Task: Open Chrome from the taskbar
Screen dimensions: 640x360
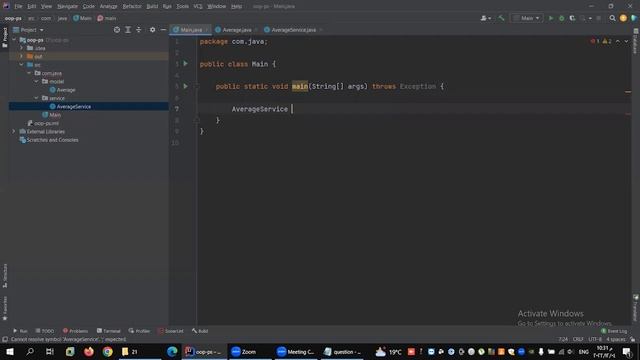Action: [107, 351]
